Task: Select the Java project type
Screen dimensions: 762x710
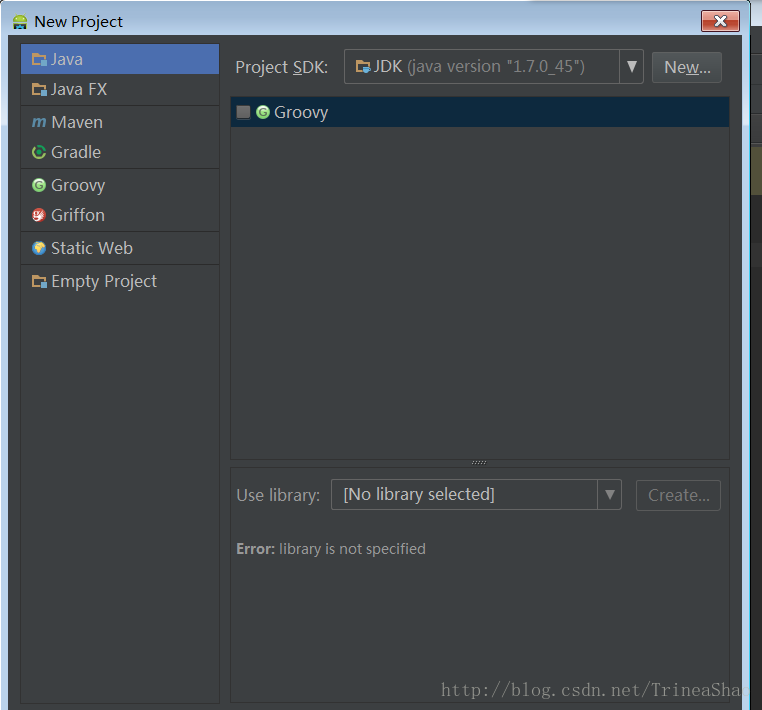Action: pos(120,59)
